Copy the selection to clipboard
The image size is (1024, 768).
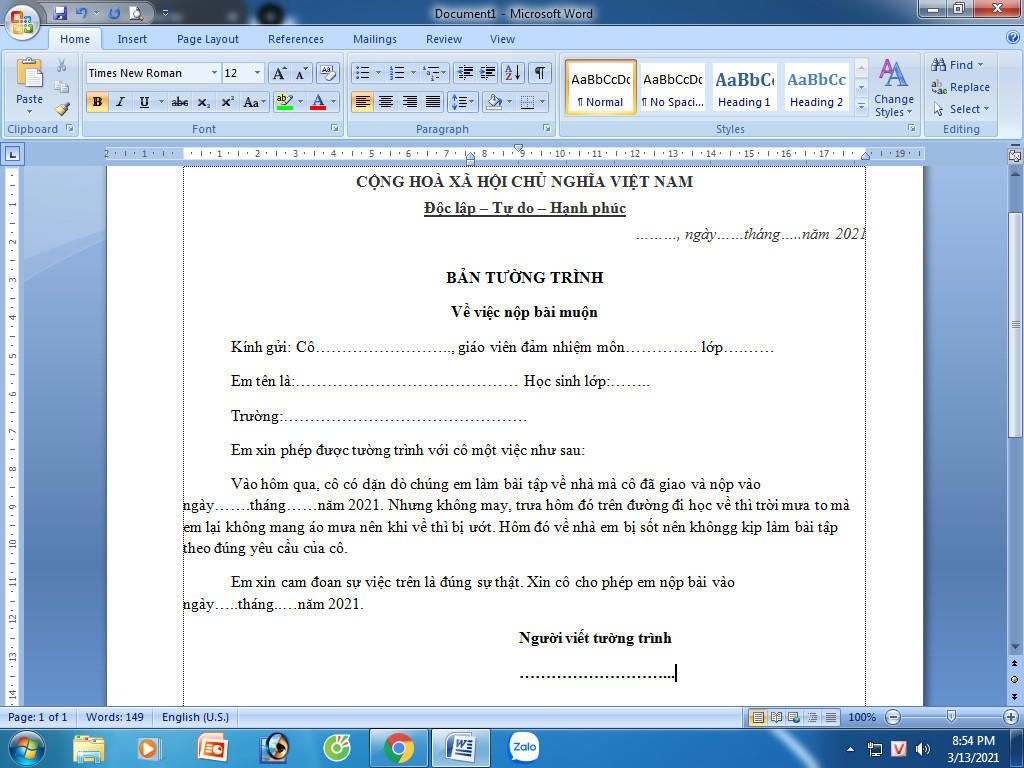click(x=61, y=87)
